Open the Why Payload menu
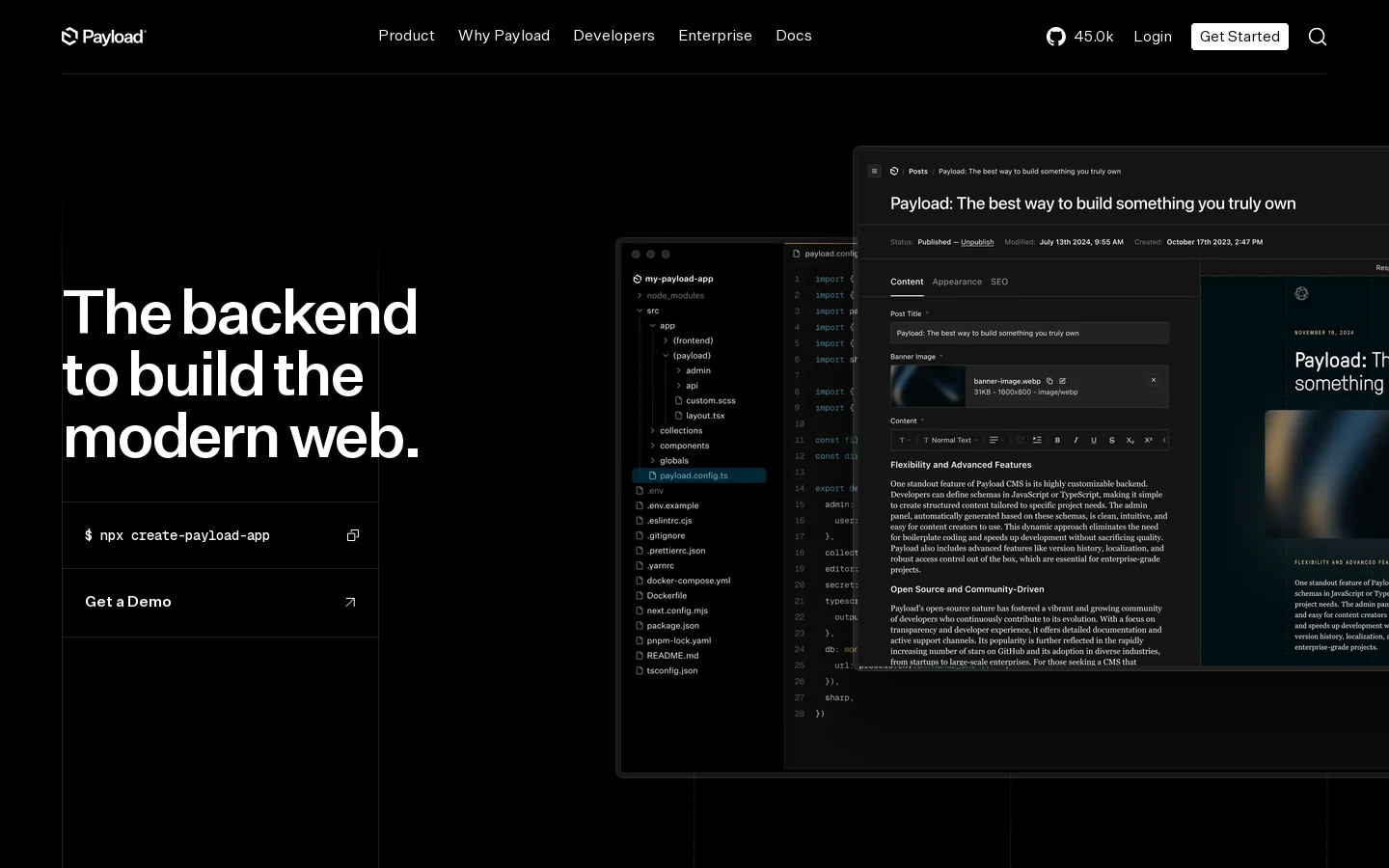 point(504,36)
